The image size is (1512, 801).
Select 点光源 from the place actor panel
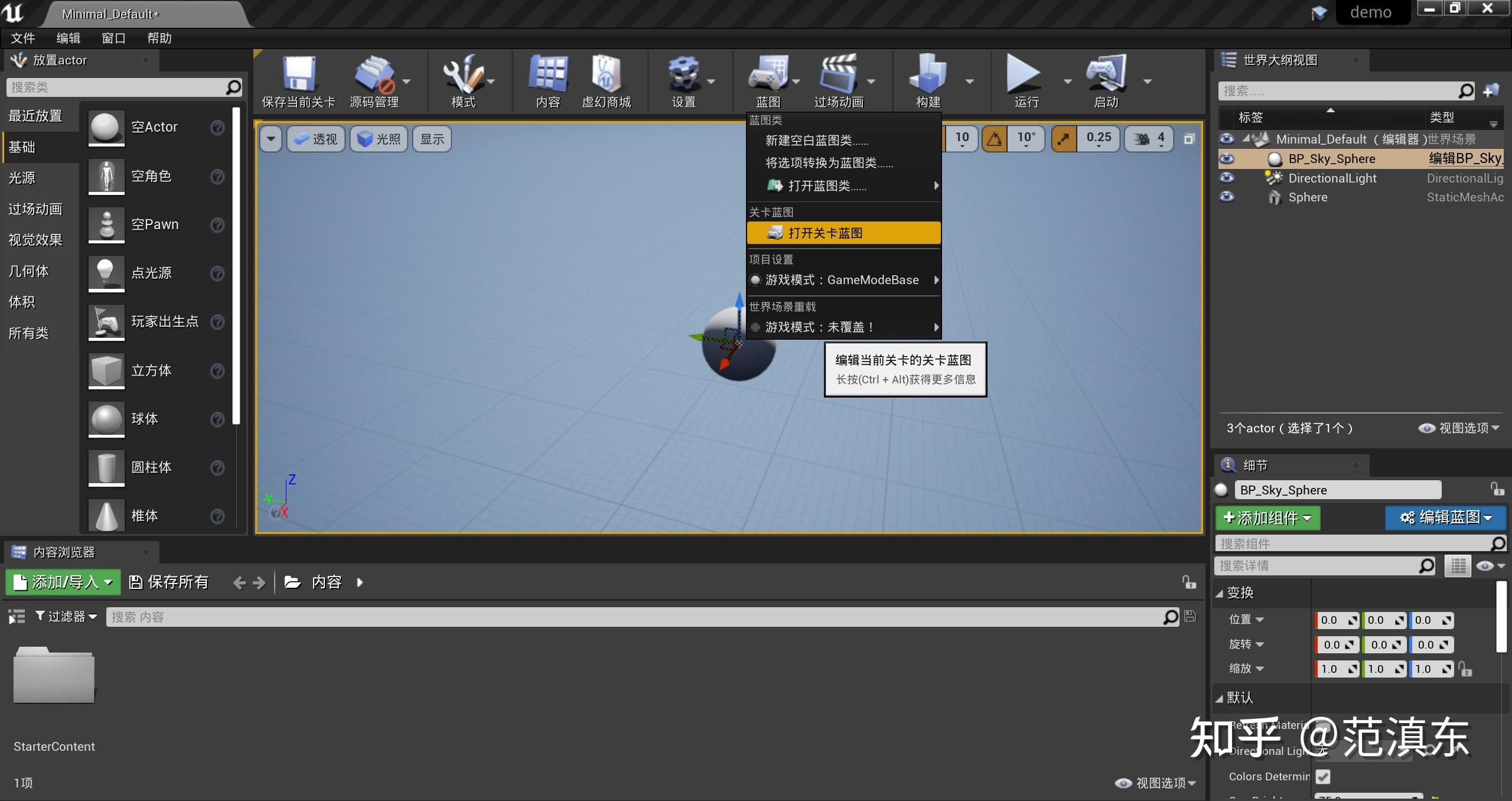[x=152, y=273]
